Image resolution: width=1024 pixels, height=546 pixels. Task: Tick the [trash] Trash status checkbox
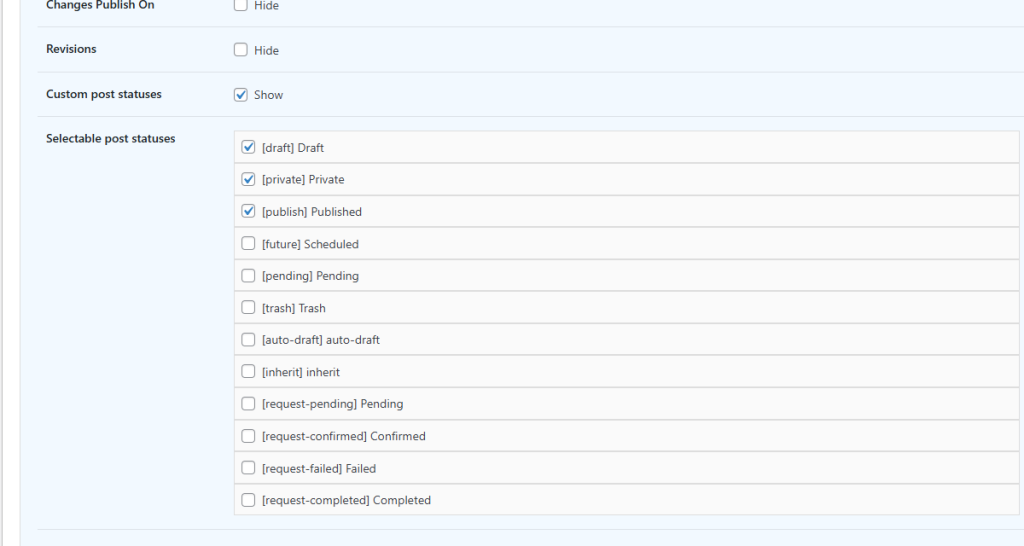pyautogui.click(x=249, y=307)
